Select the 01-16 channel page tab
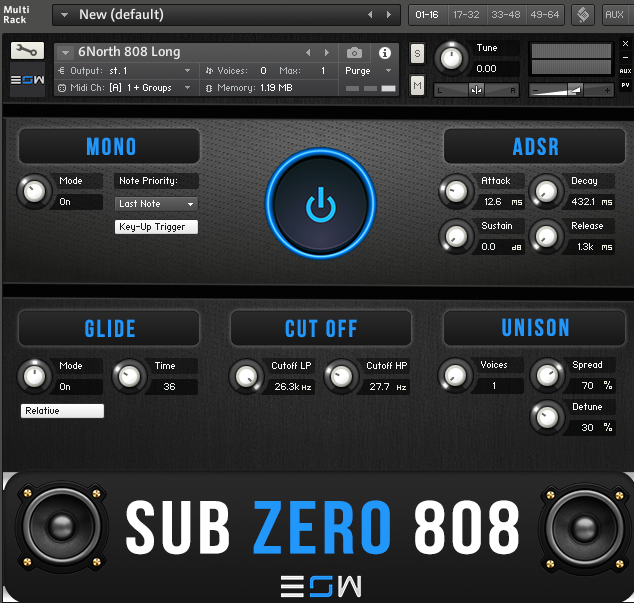 point(427,15)
